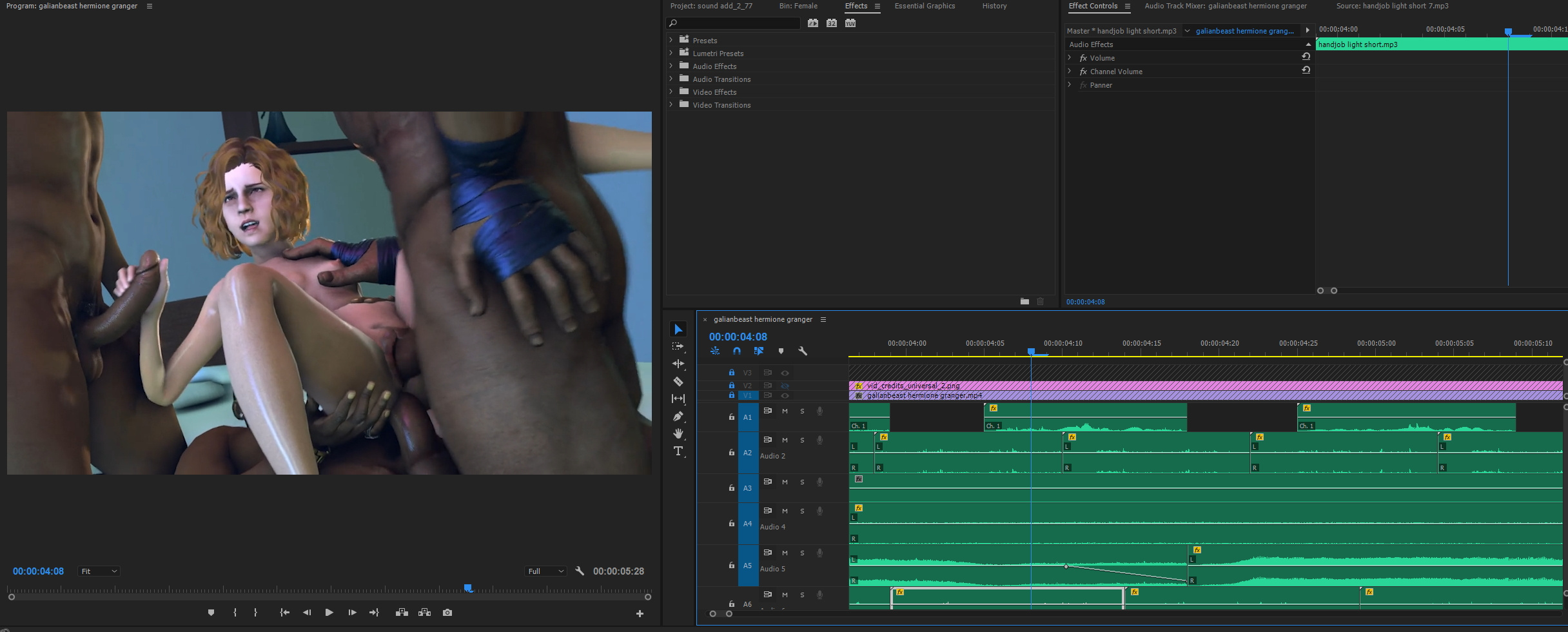Toggle insert sequences as nests icon
This screenshot has width=1568, height=632.
[715, 351]
